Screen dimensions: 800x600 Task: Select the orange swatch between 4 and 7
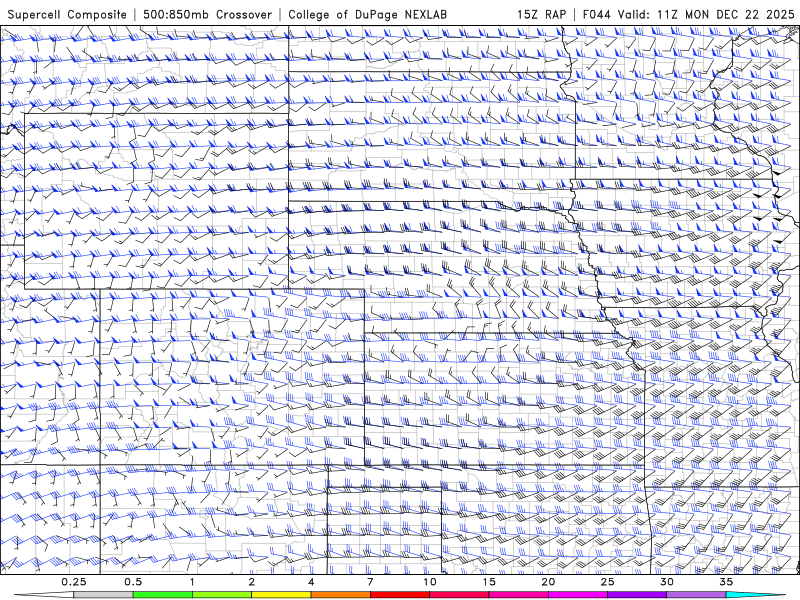(340, 595)
